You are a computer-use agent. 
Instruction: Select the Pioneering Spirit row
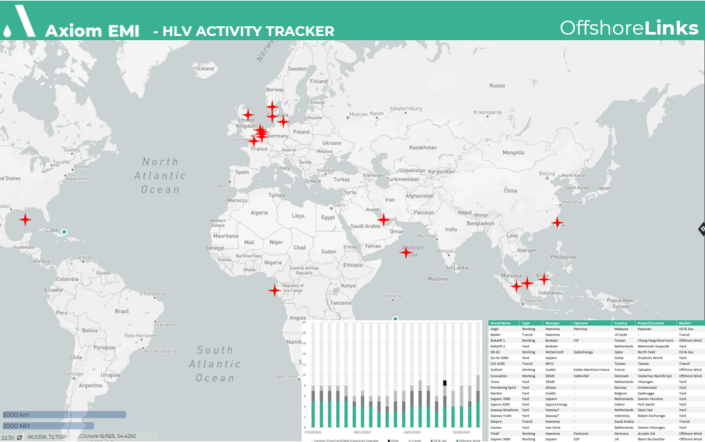tap(597, 387)
